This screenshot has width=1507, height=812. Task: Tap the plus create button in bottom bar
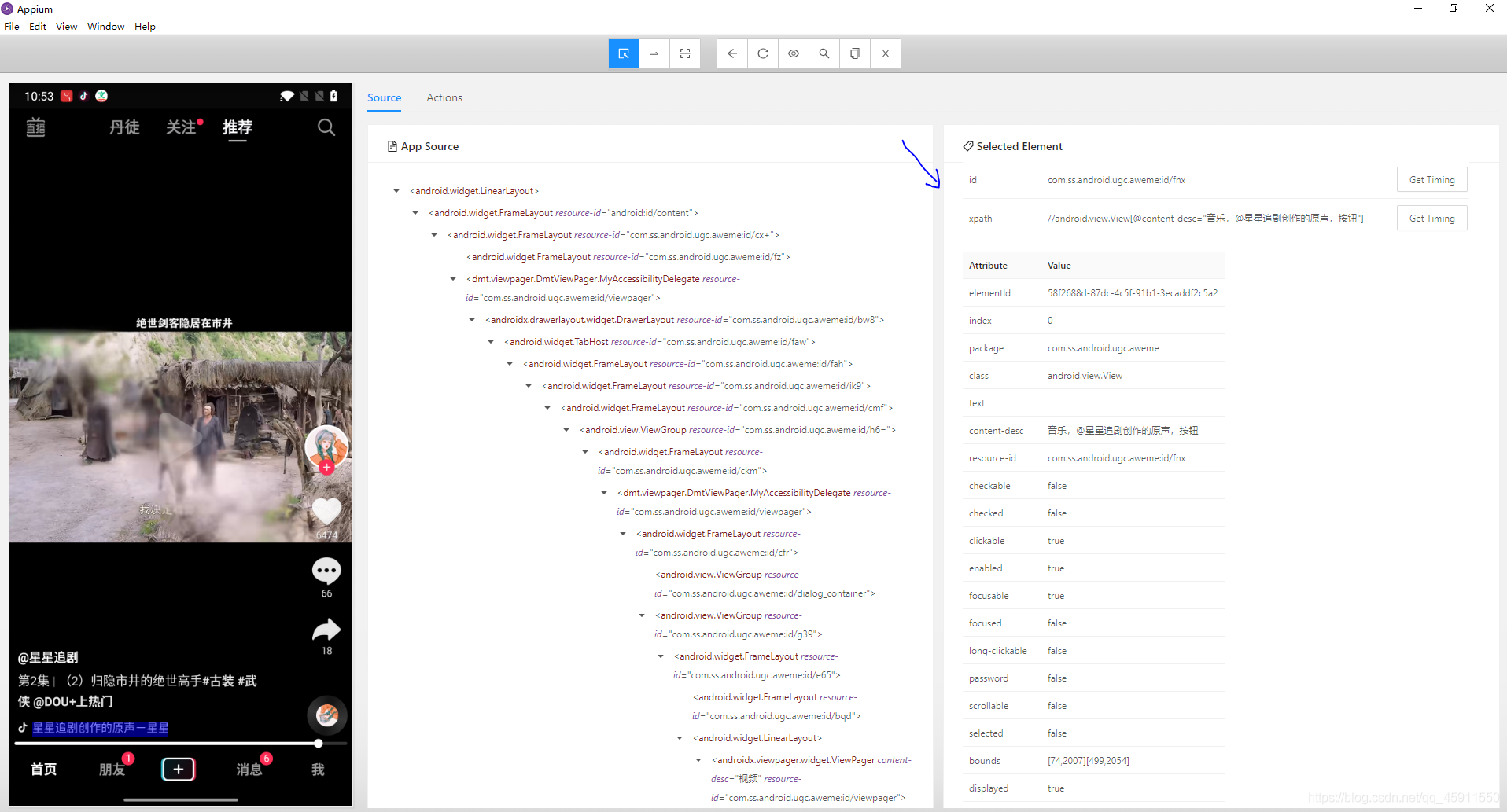tap(179, 769)
